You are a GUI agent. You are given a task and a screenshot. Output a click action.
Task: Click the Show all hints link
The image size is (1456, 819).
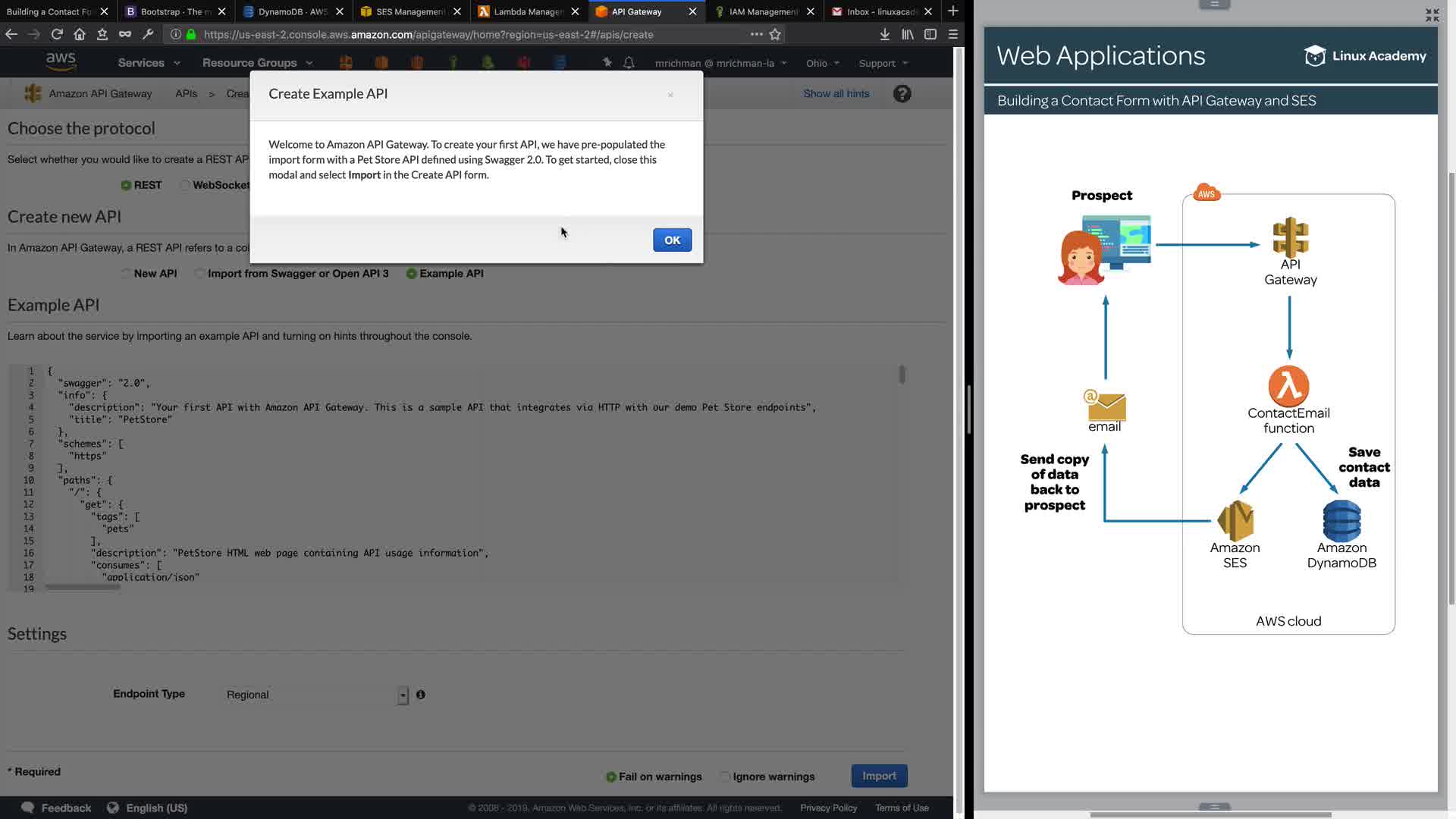(836, 93)
